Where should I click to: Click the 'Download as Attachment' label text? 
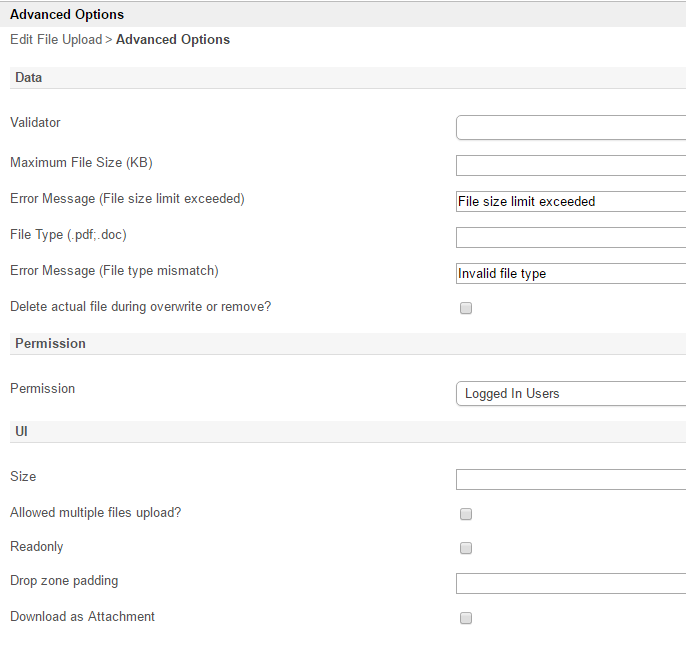click(82, 617)
